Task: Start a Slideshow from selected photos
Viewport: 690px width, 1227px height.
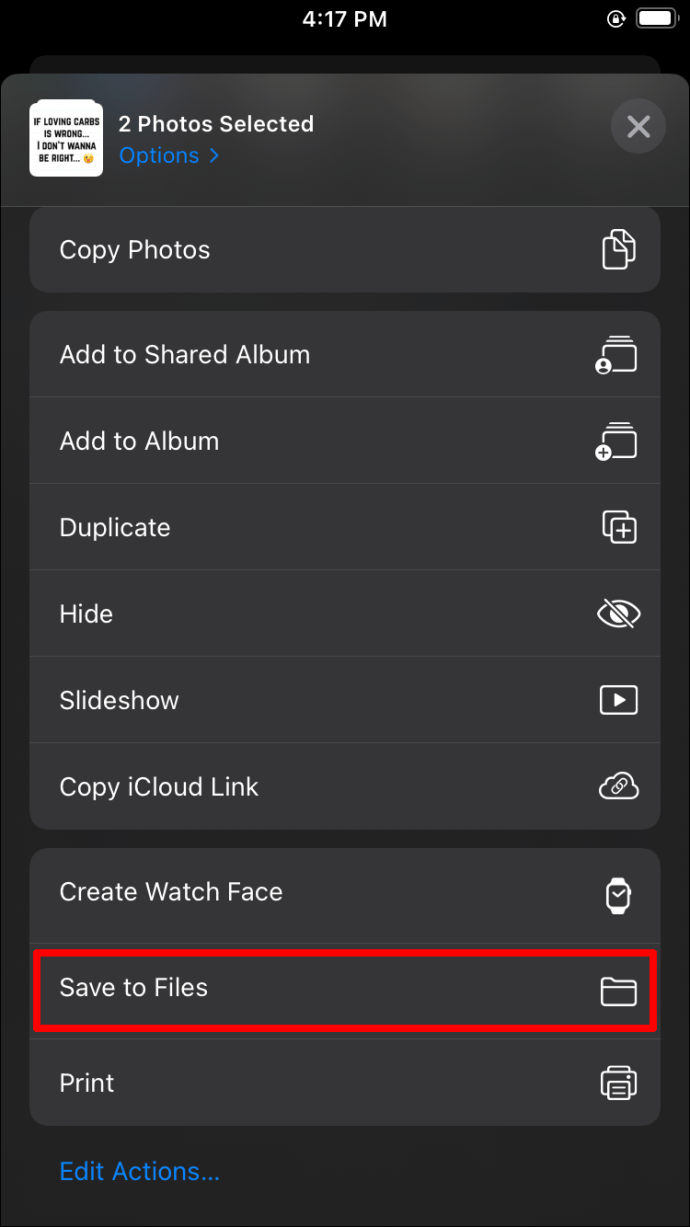Action: coord(119,700)
